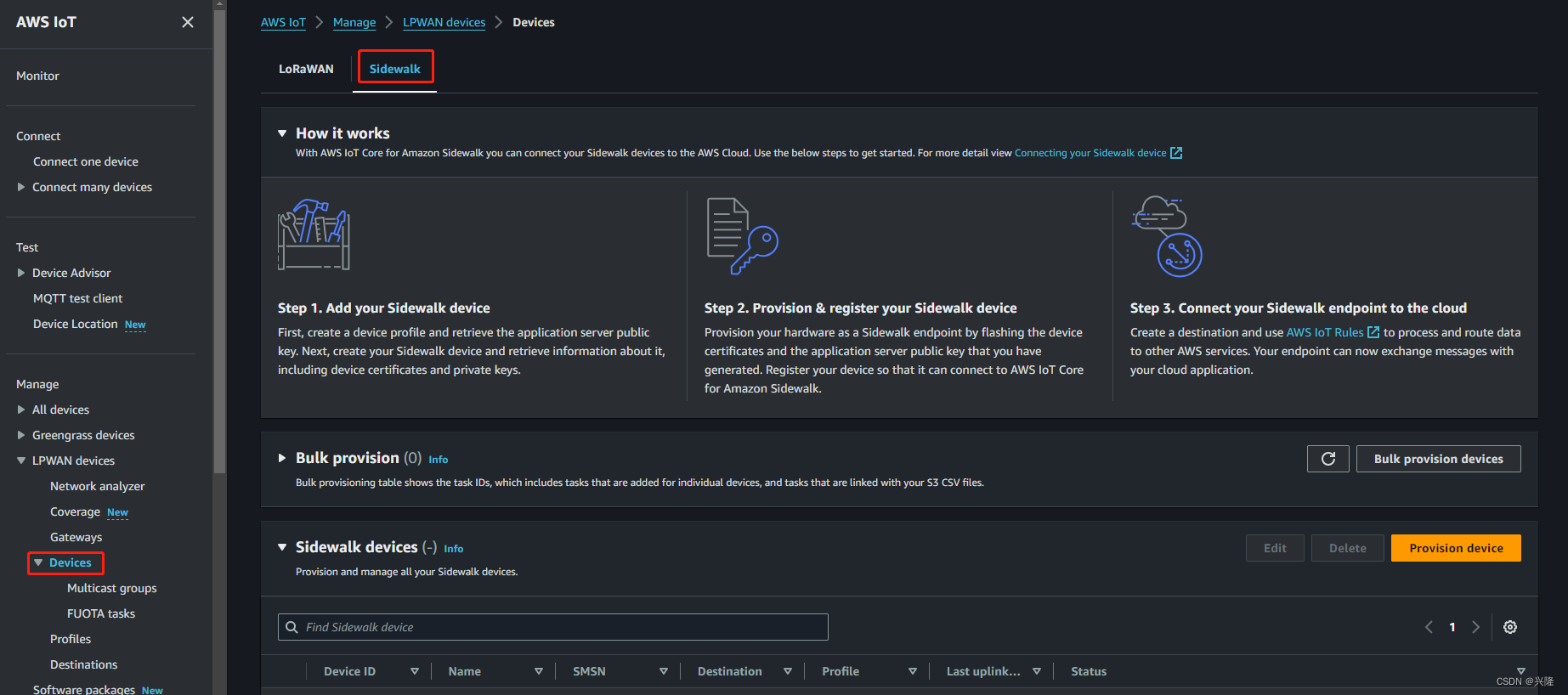The height and width of the screenshot is (695, 1568).
Task: Switch to the LoRaWAN tab
Action: pos(306,69)
